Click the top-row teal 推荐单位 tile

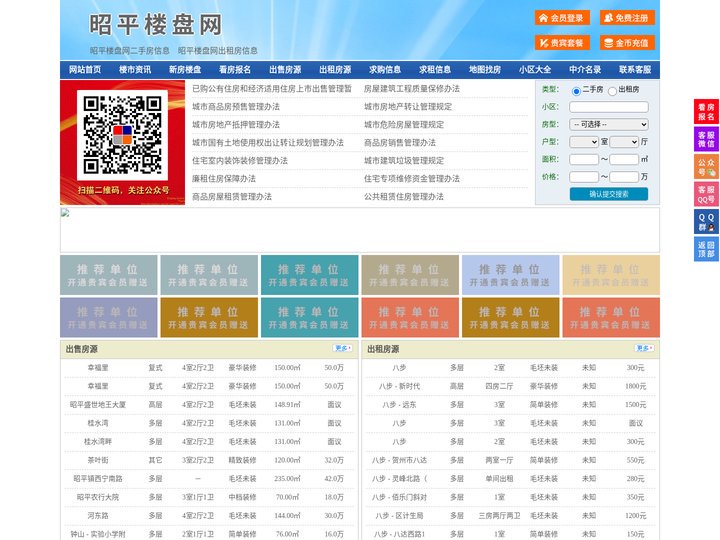point(309,275)
